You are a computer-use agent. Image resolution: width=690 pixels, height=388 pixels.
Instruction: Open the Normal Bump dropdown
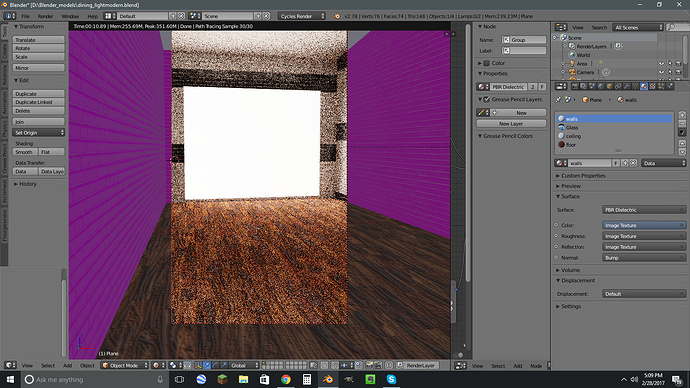pos(644,258)
